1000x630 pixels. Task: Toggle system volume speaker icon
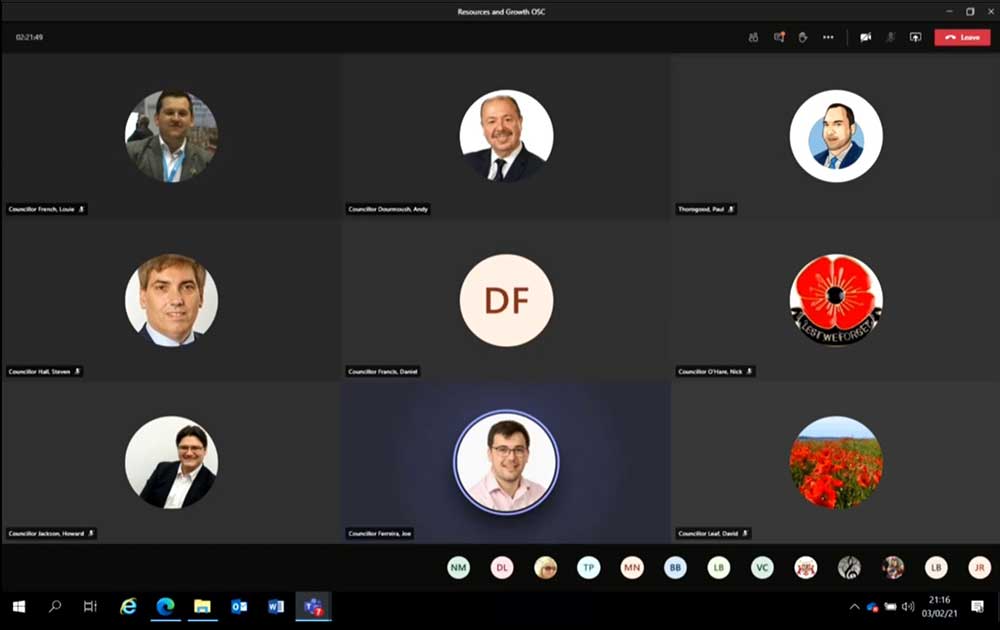(x=908, y=606)
